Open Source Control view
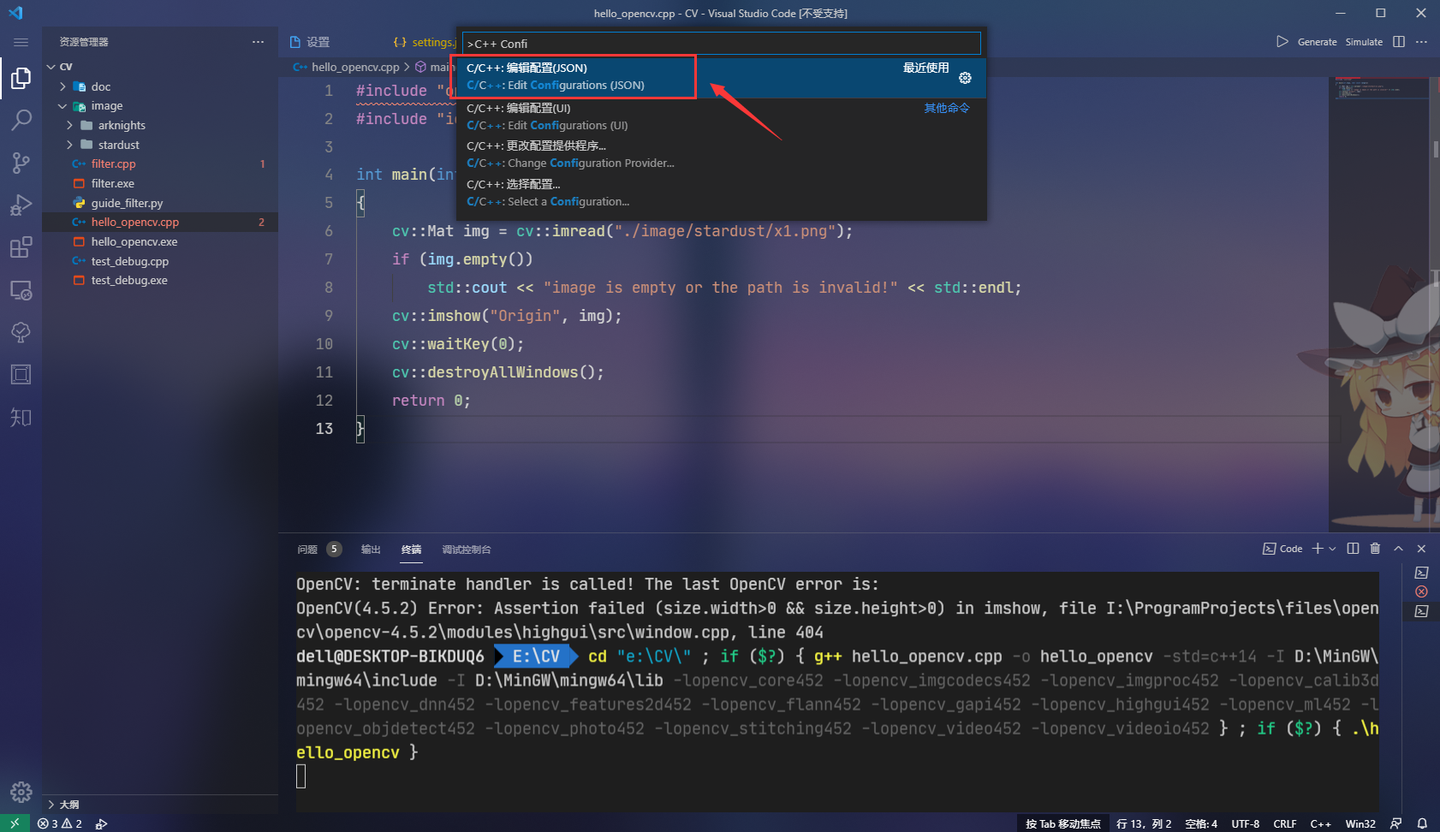 click(x=20, y=161)
